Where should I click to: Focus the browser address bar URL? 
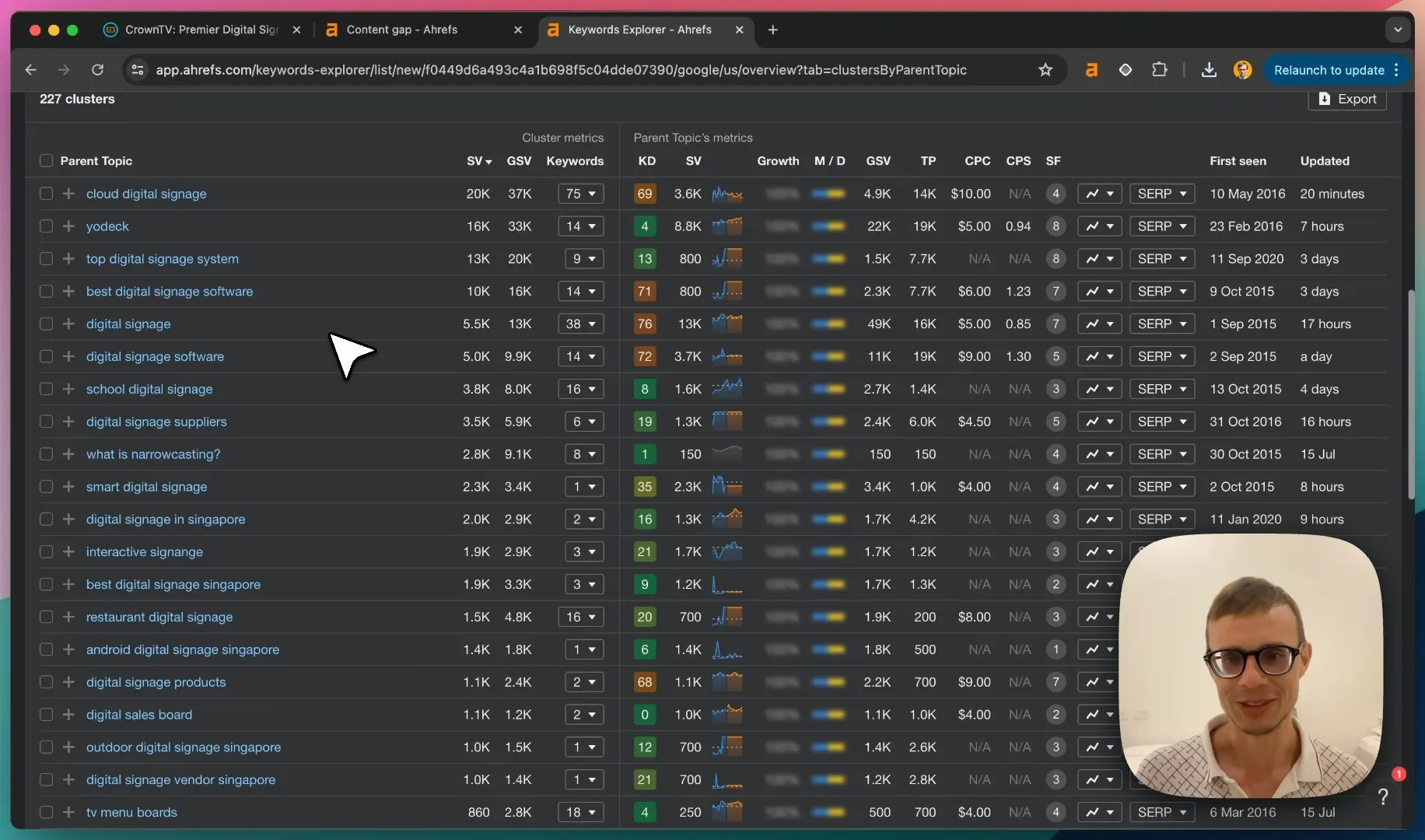[x=561, y=70]
